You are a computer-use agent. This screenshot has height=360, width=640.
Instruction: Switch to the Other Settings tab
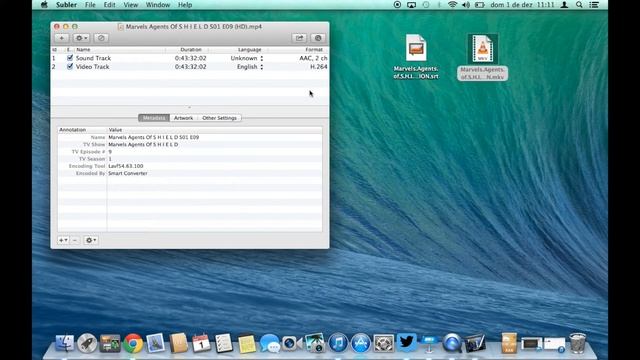[219, 118]
